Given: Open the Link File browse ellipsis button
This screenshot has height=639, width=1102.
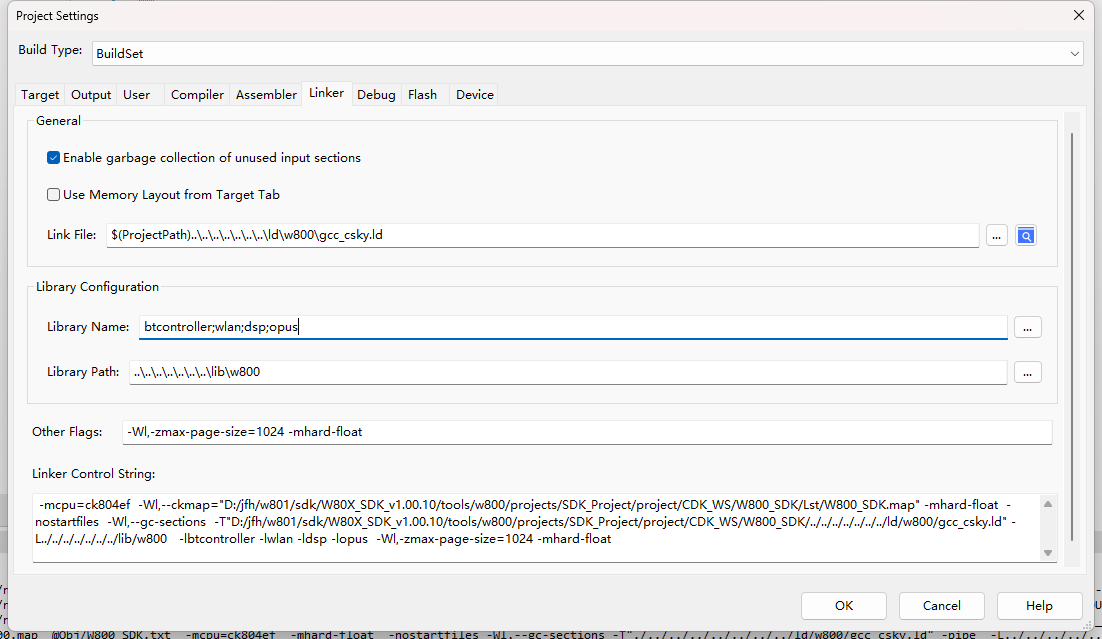Looking at the screenshot, I should pos(996,236).
